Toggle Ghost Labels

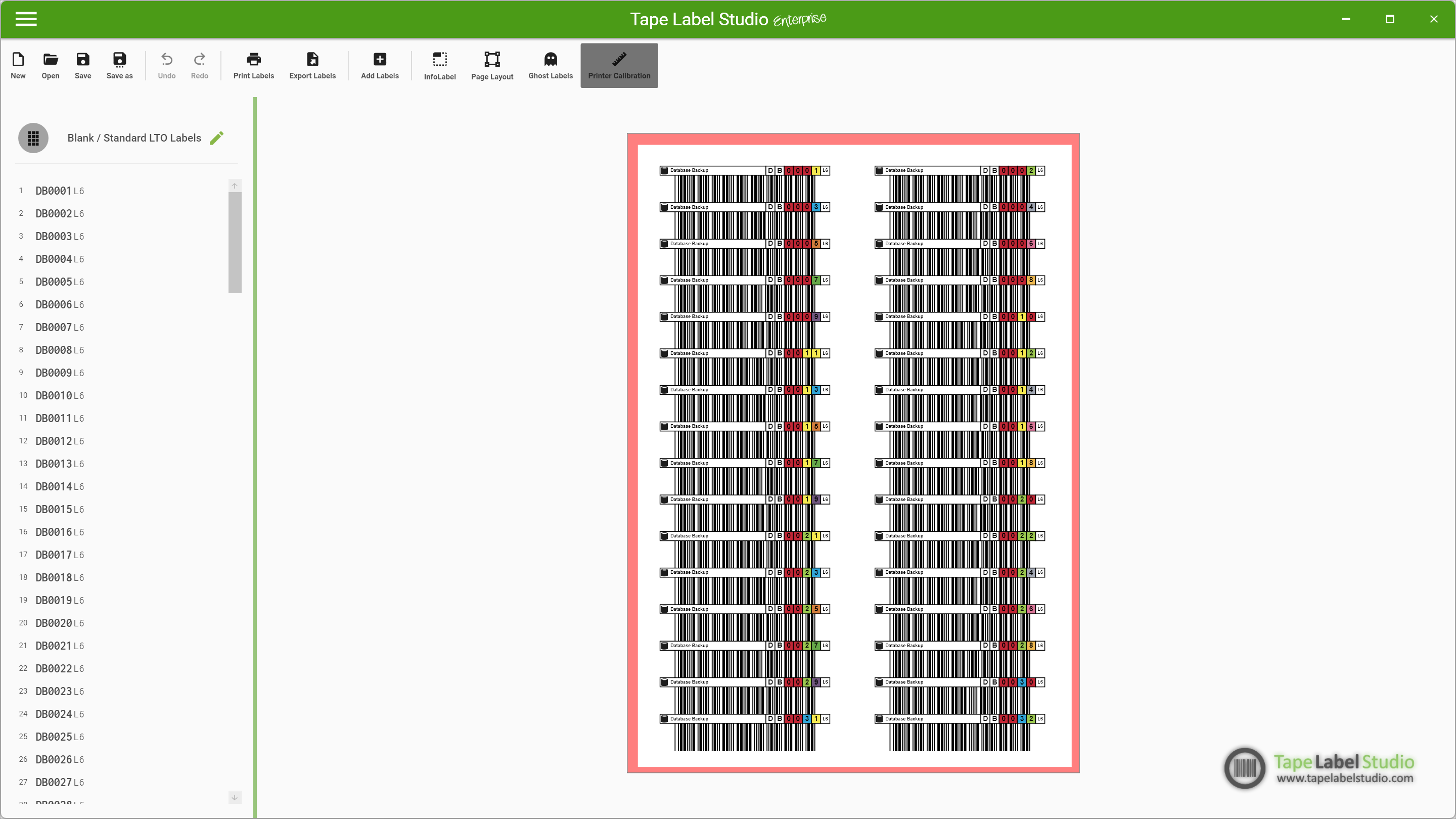[551, 66]
